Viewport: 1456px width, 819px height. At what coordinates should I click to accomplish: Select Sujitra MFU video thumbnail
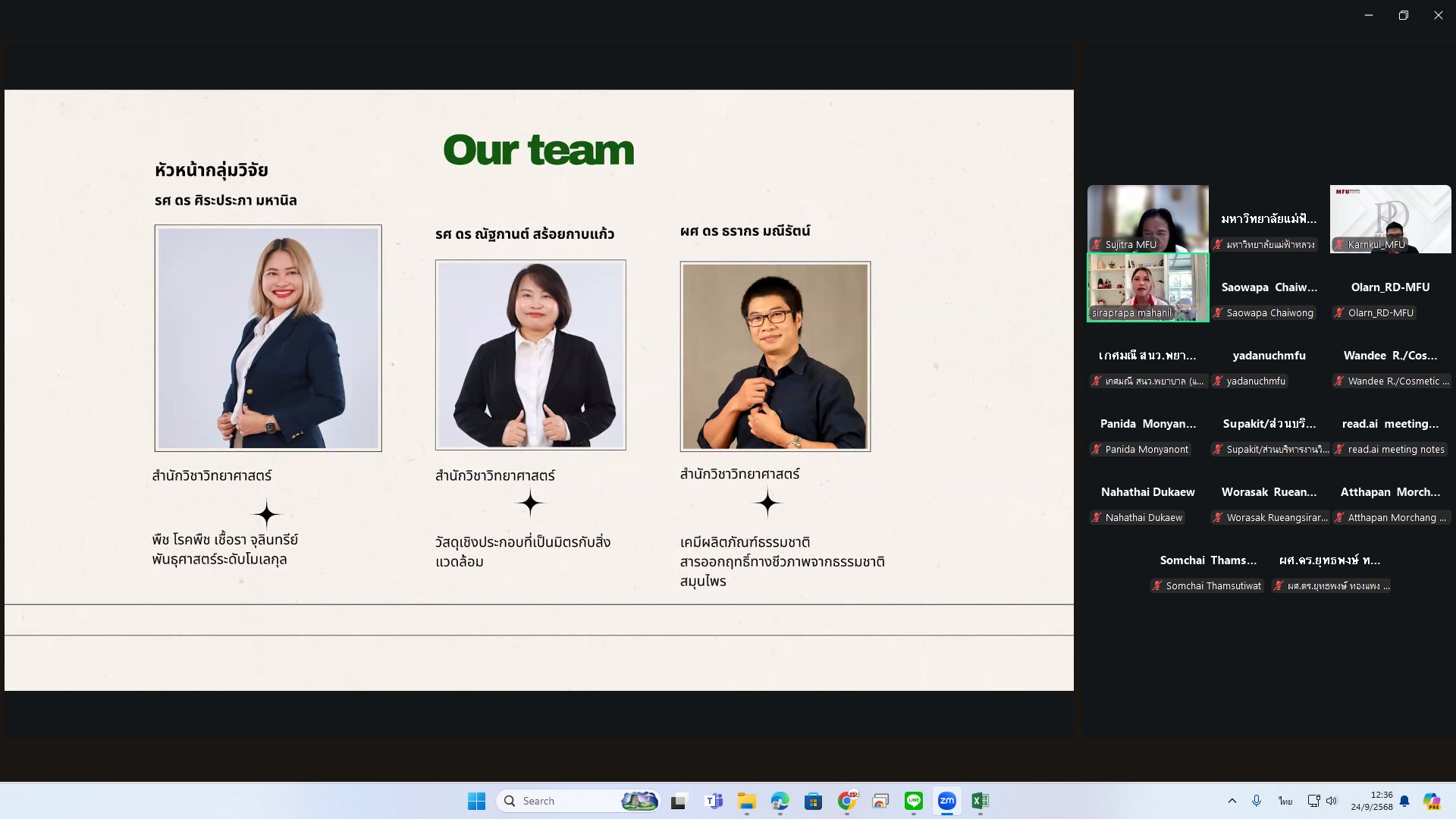coord(1147,218)
